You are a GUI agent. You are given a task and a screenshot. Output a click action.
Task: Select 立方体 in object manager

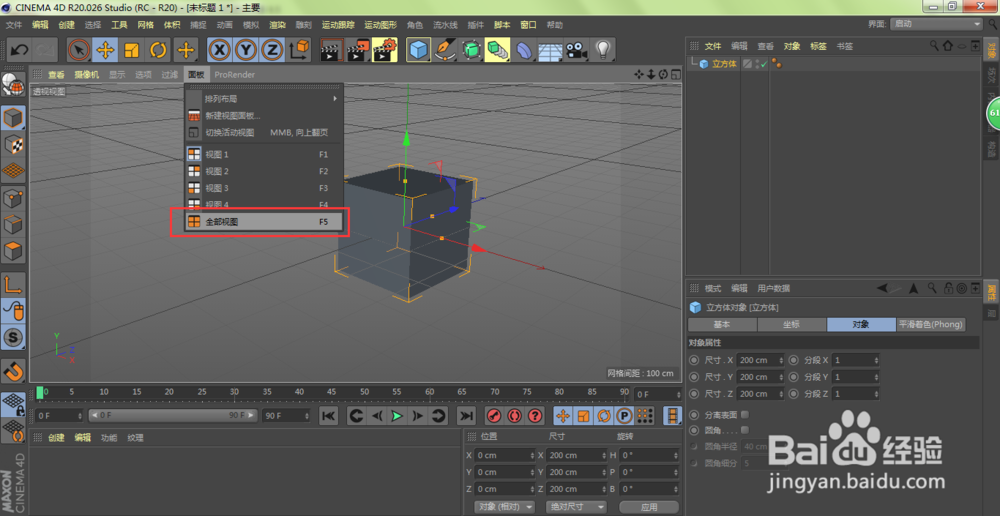tap(724, 64)
